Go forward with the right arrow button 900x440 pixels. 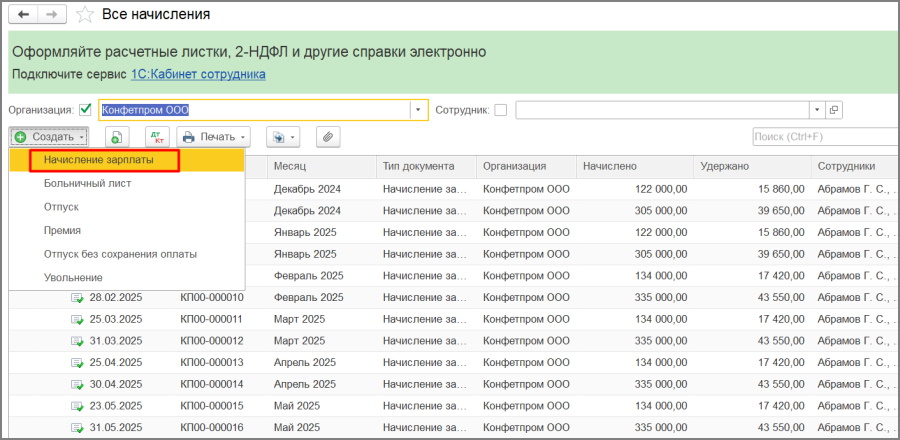[x=52, y=14]
